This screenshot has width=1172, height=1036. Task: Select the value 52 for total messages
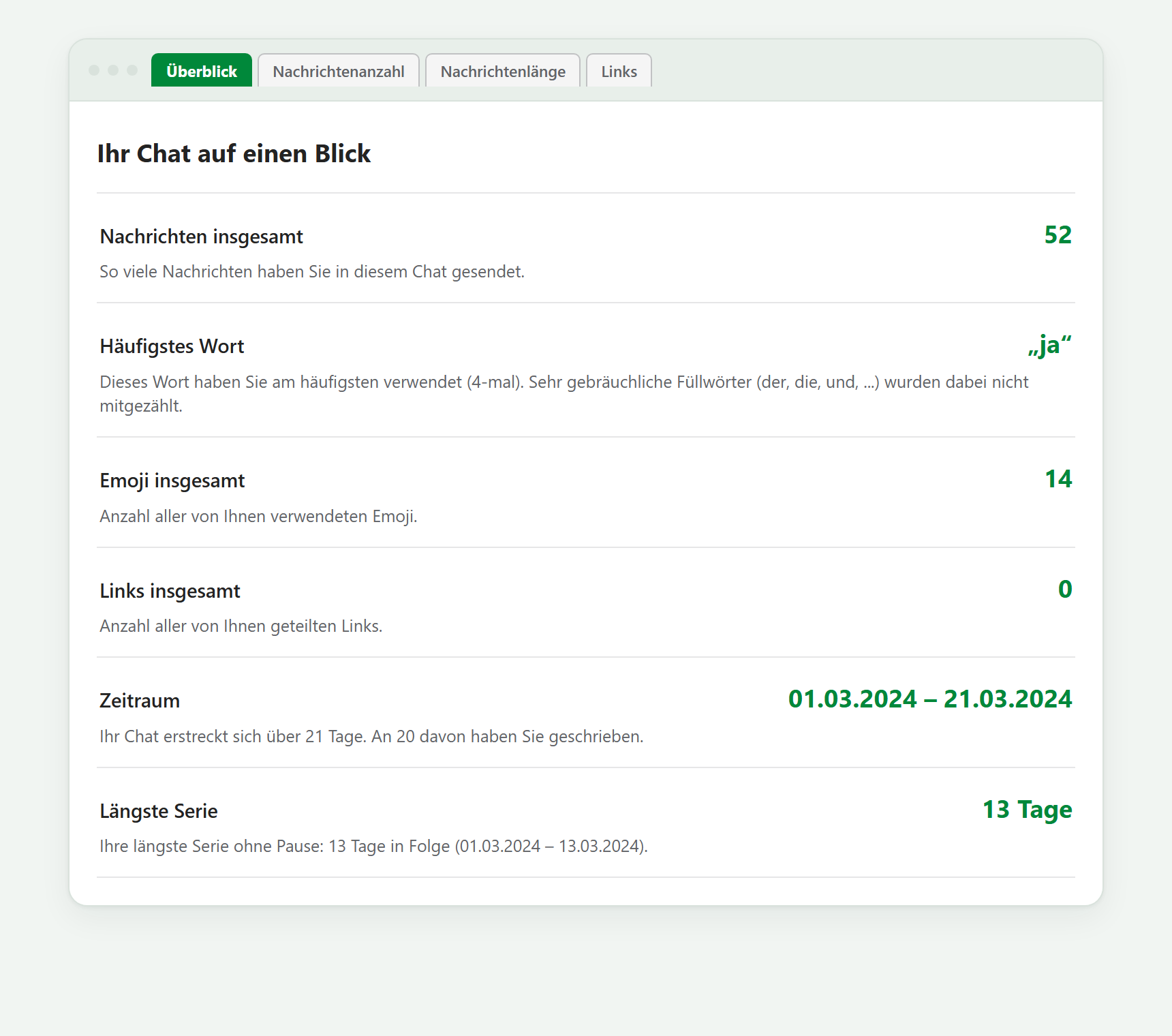click(x=1058, y=235)
